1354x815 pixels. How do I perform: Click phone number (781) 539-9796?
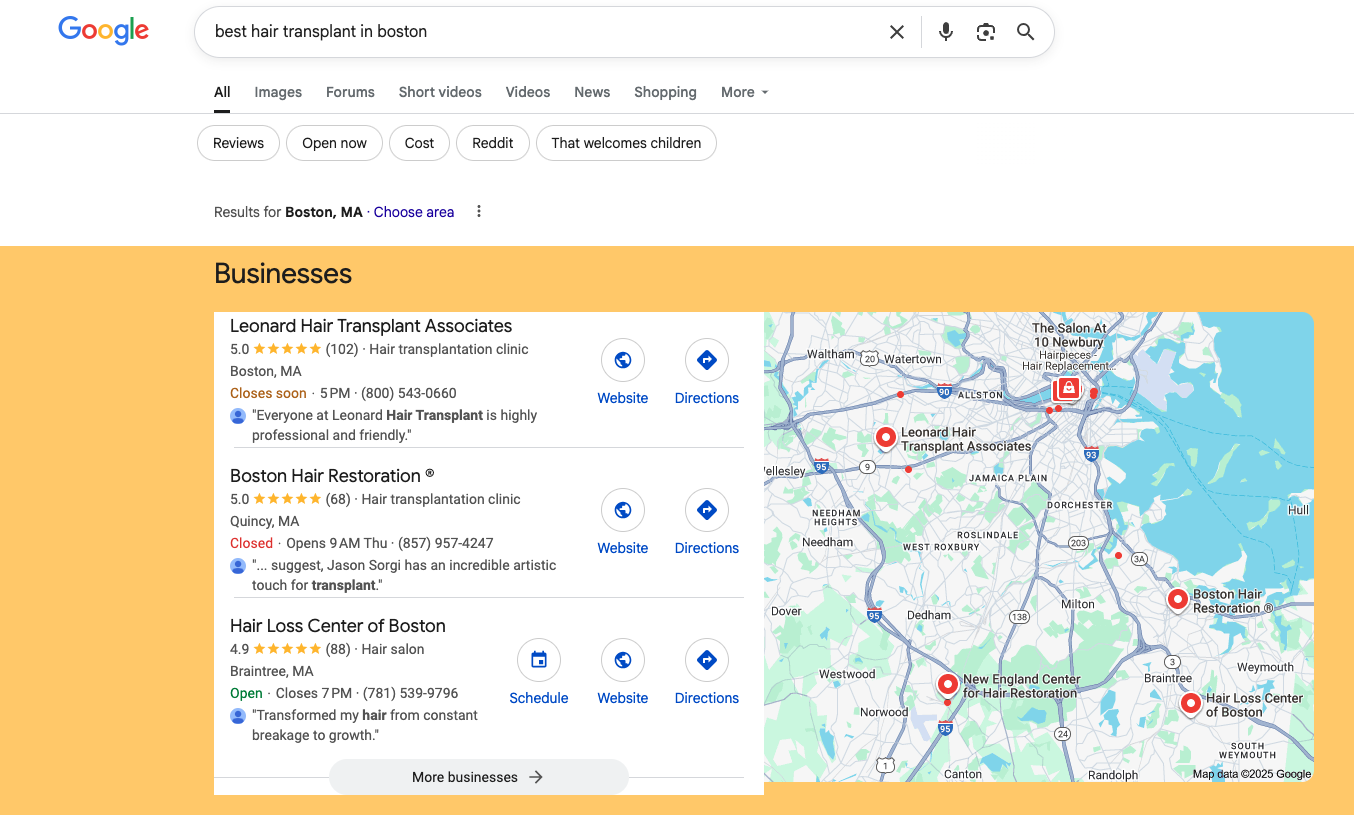(x=411, y=693)
